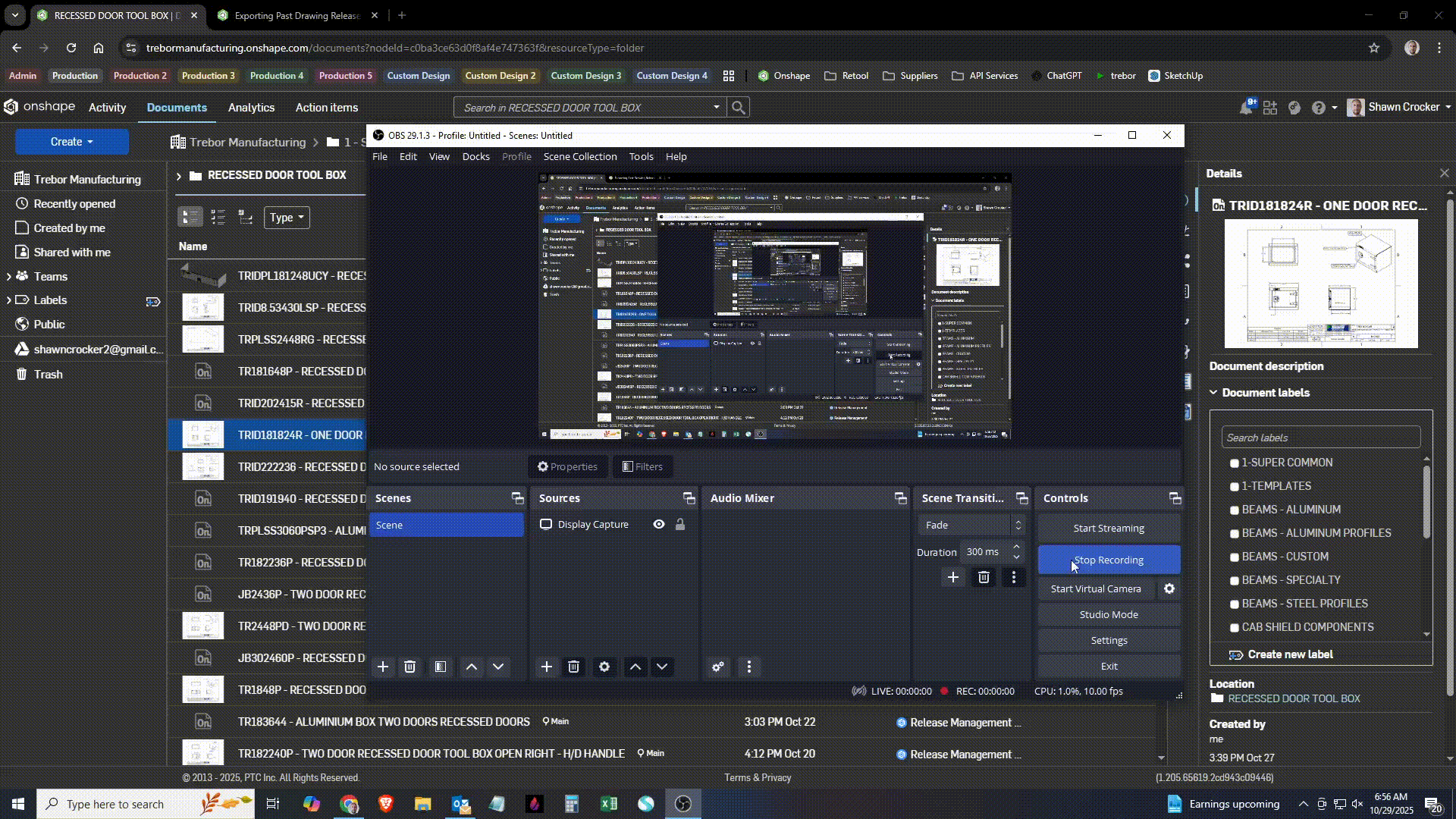Open the Fade transition dropdown
Screen dimensions: 1456x819
point(971,525)
